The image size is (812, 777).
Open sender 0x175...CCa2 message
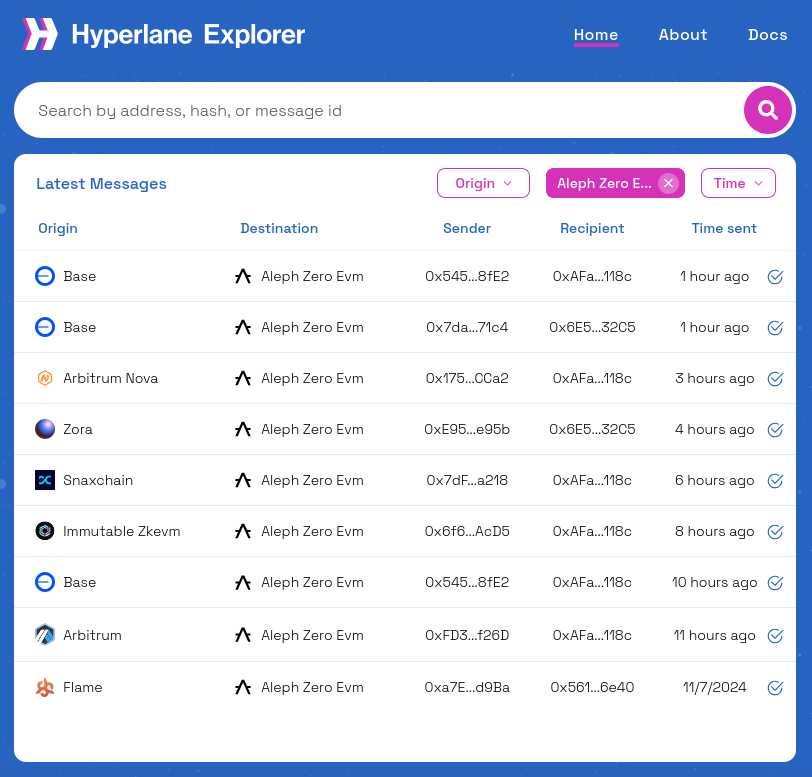click(467, 379)
